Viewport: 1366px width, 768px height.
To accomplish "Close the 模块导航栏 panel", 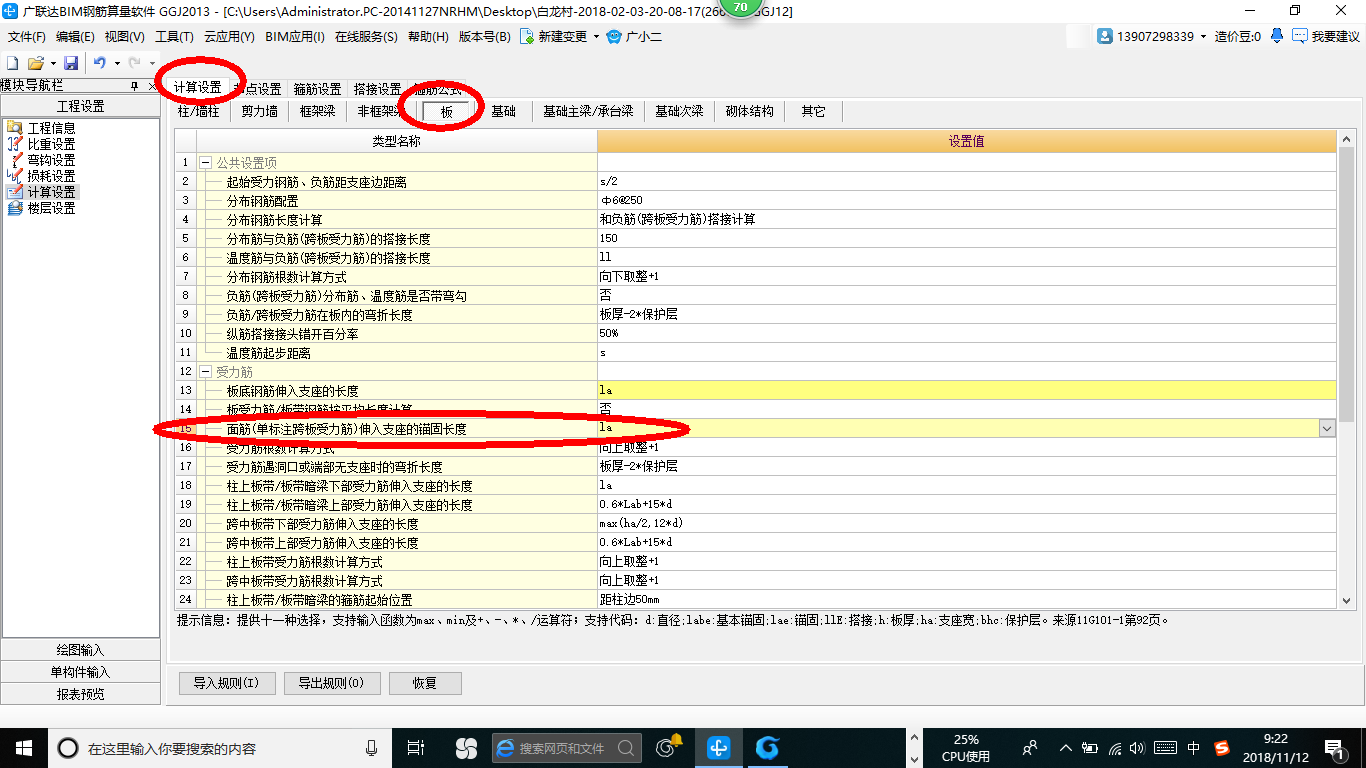I will pyautogui.click(x=152, y=87).
